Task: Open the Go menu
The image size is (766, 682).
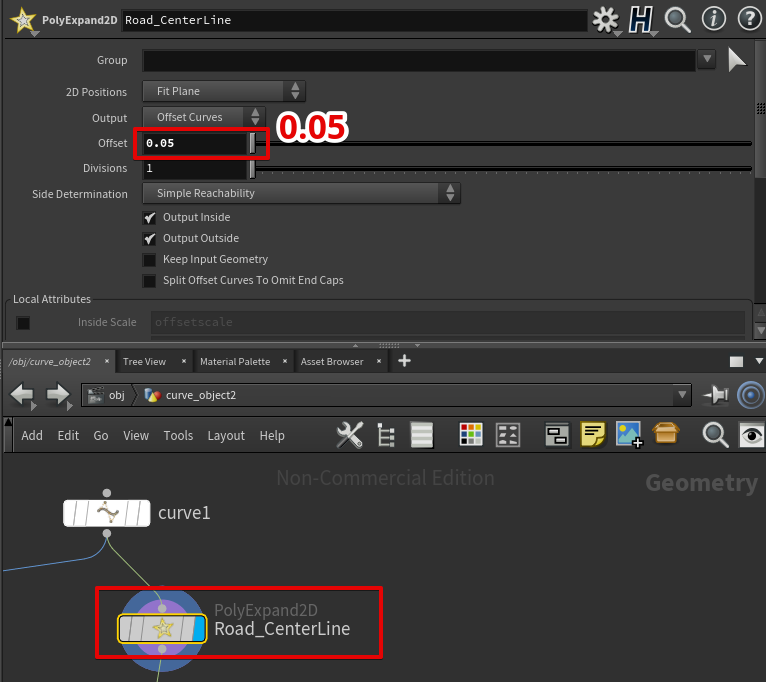Action: click(x=101, y=435)
